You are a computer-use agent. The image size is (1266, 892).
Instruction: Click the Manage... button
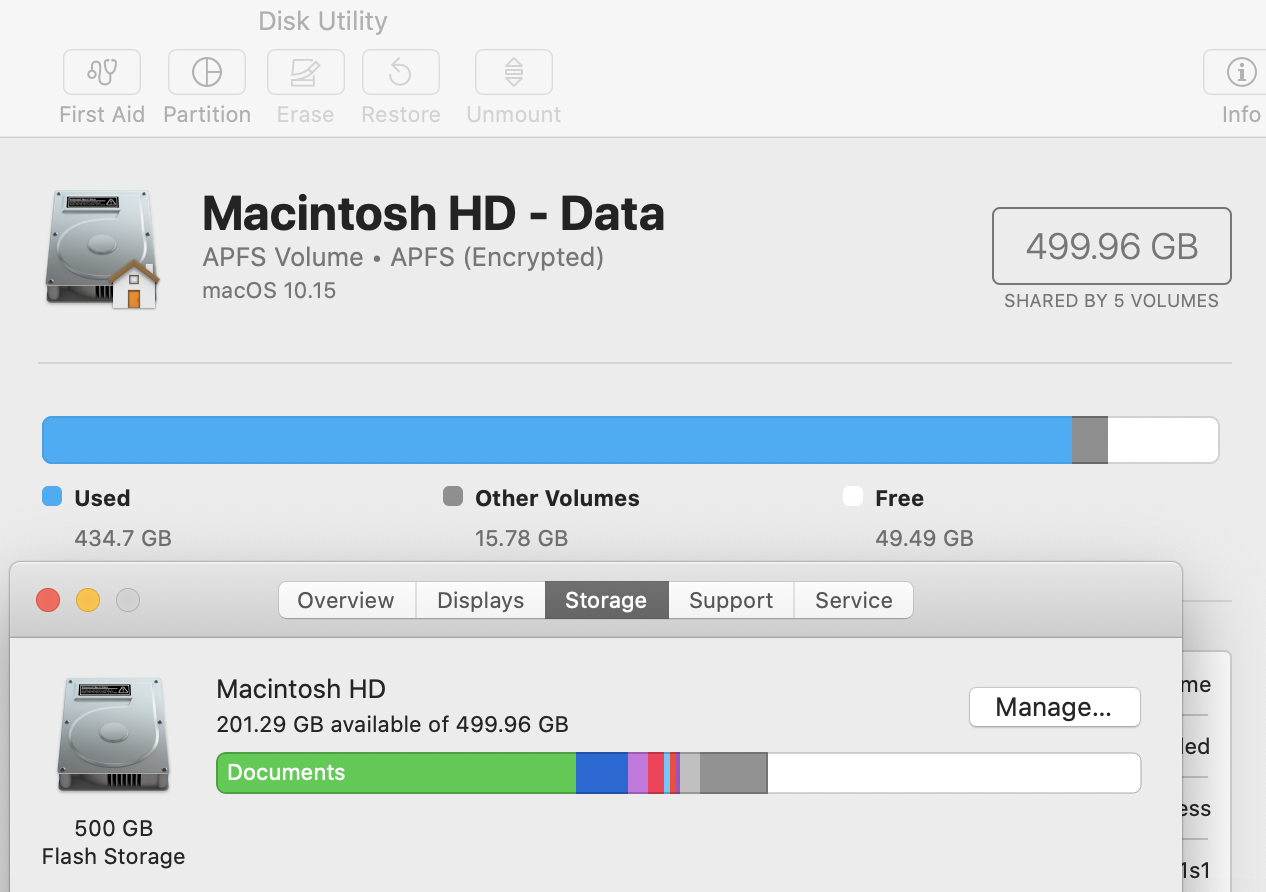[x=1054, y=707]
